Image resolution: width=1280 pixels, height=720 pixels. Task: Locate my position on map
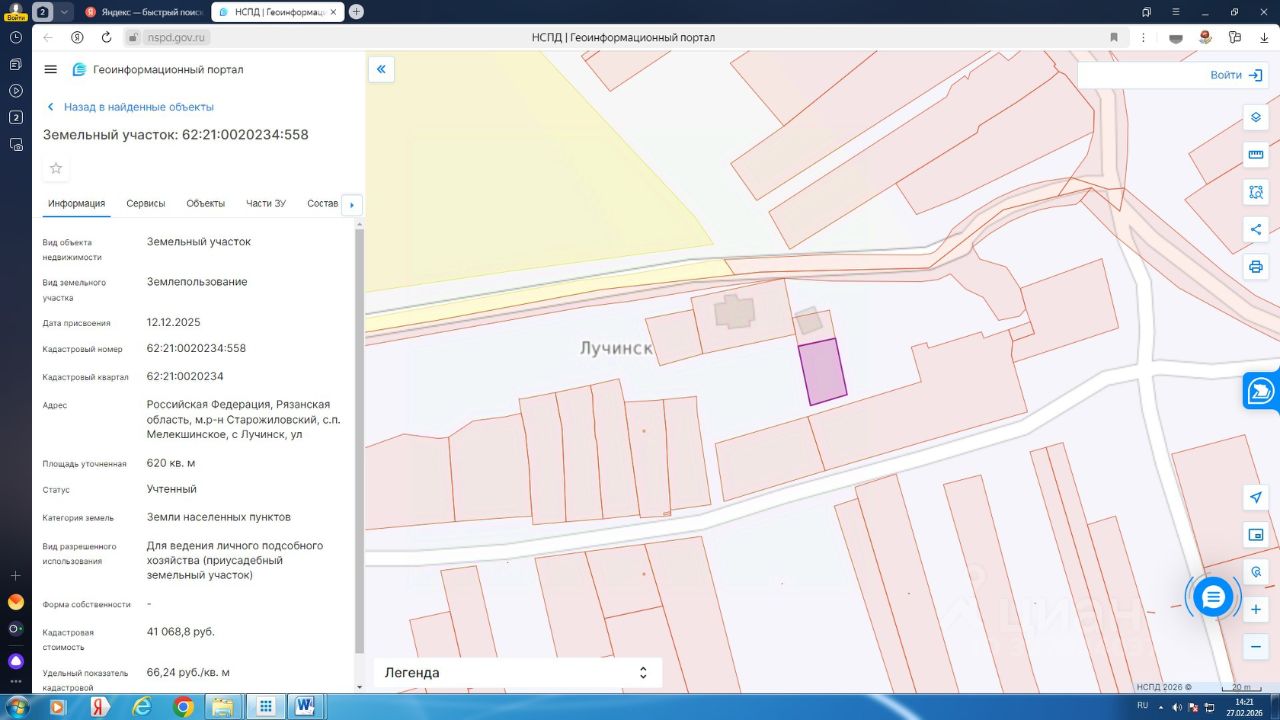(x=1256, y=497)
